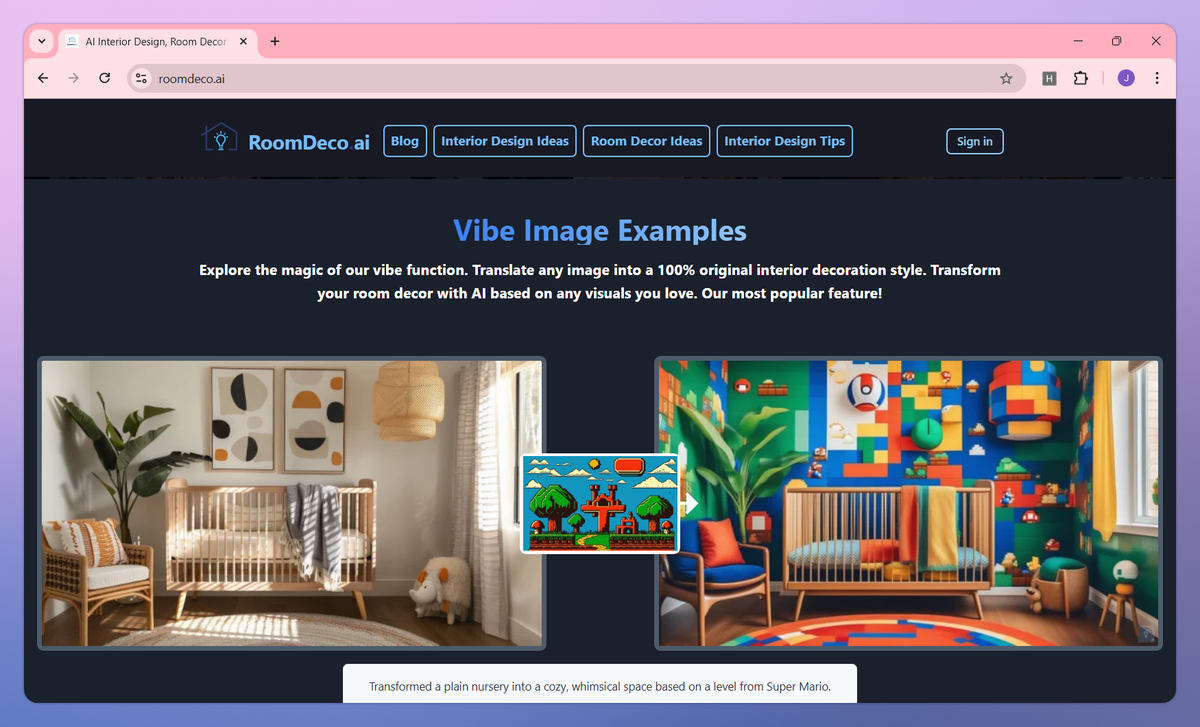
Task: Open Chrome's three-dot menu
Action: pos(1157,77)
